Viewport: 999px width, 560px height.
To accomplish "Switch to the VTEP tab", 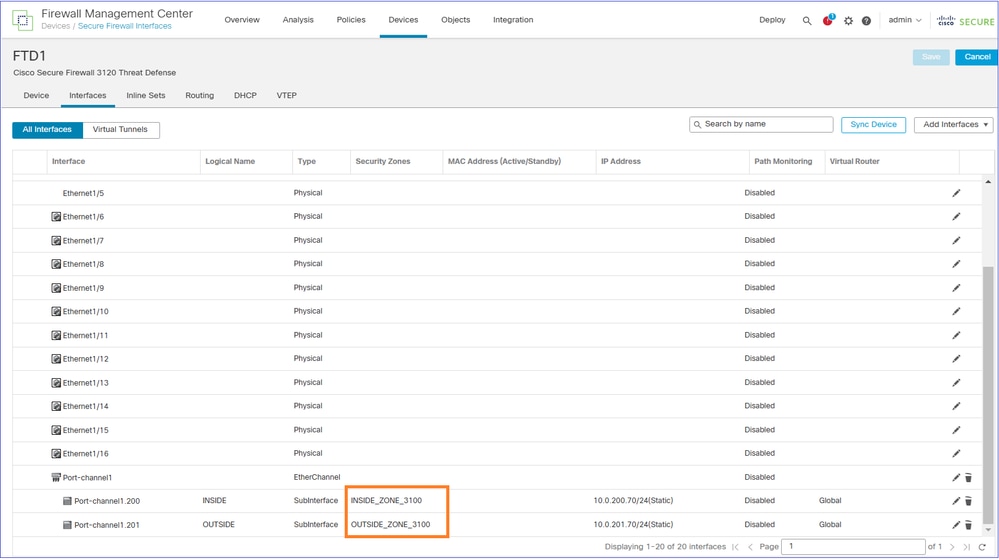I will click(x=287, y=96).
